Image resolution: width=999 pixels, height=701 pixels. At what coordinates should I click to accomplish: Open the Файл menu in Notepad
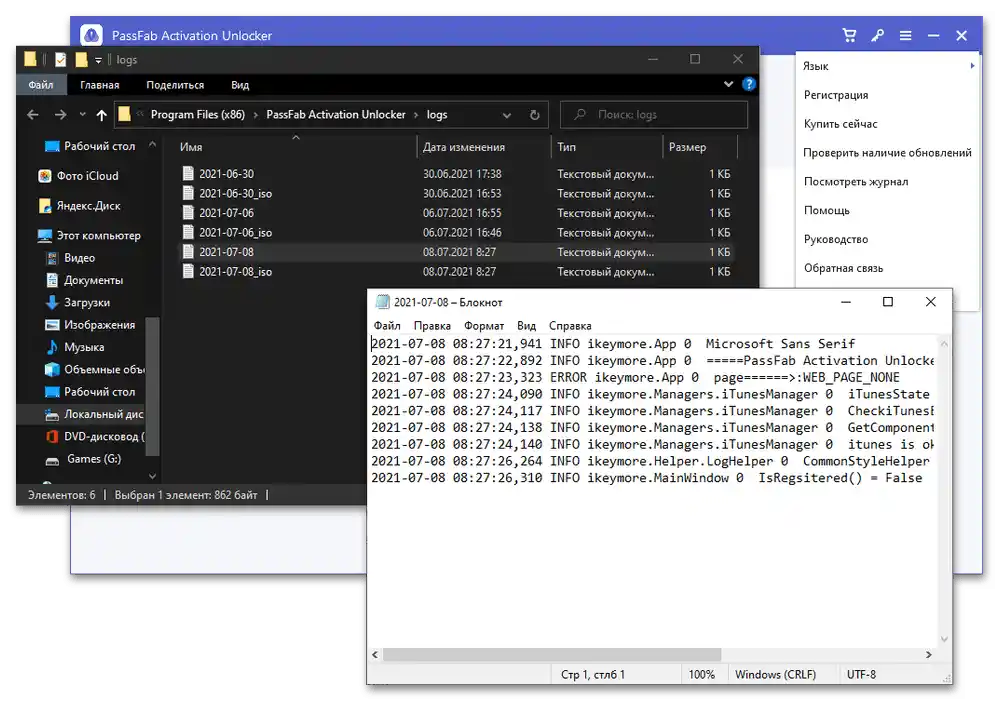pos(387,326)
